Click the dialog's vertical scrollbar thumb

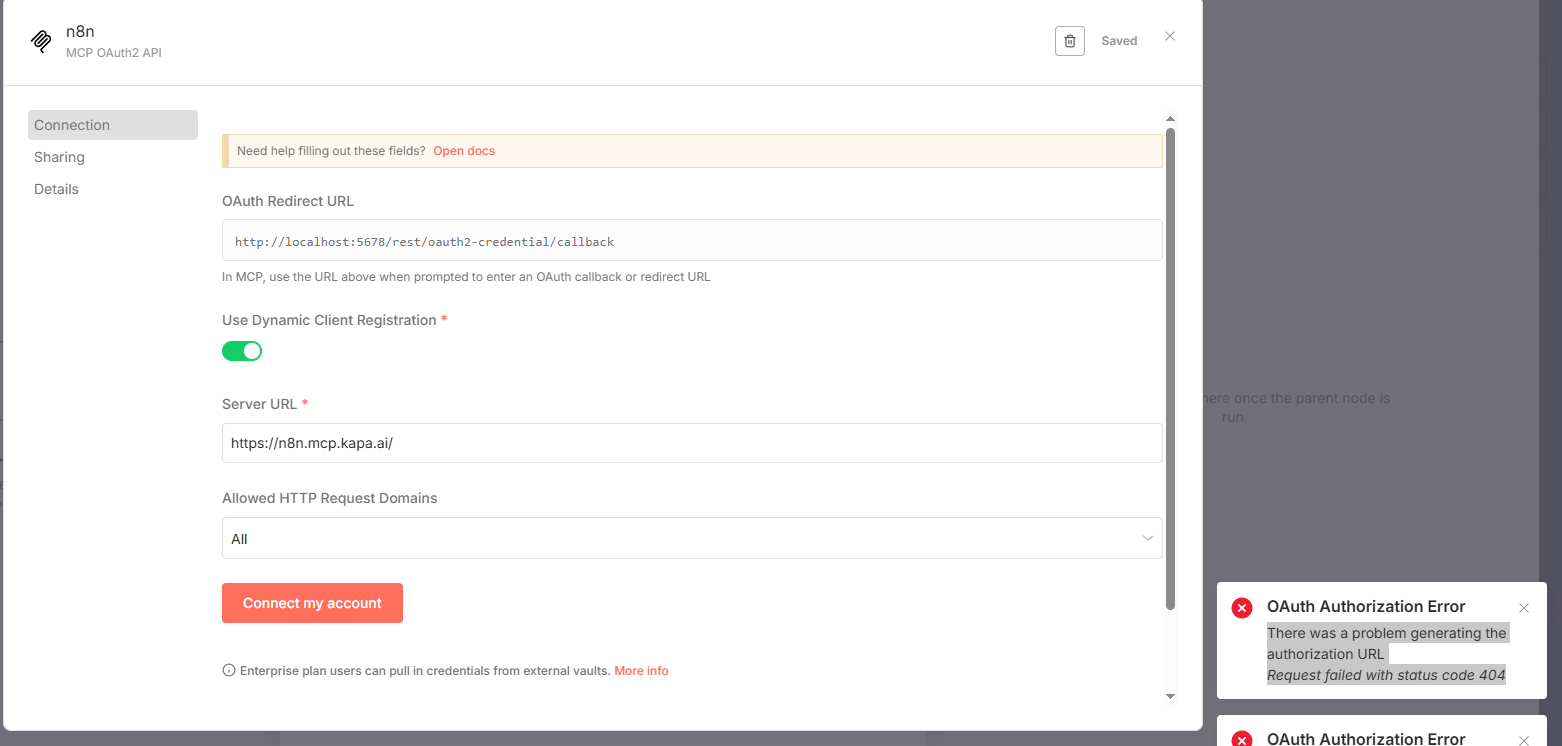pyautogui.click(x=1171, y=368)
